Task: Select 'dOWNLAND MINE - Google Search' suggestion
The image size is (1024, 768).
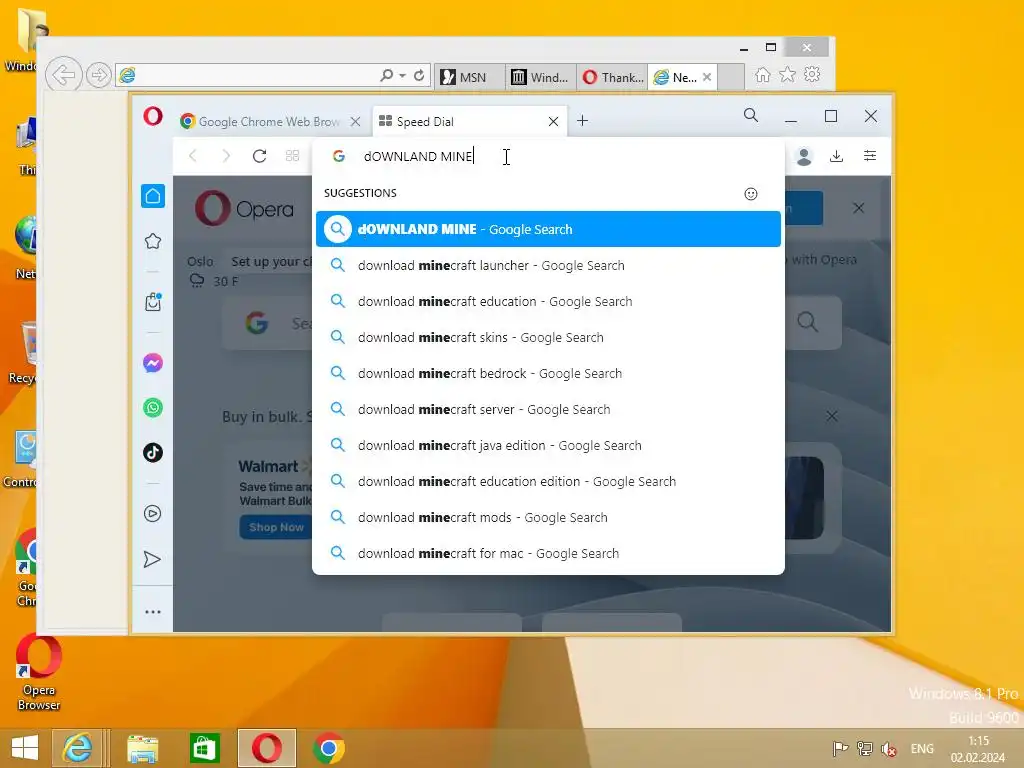Action: [548, 229]
